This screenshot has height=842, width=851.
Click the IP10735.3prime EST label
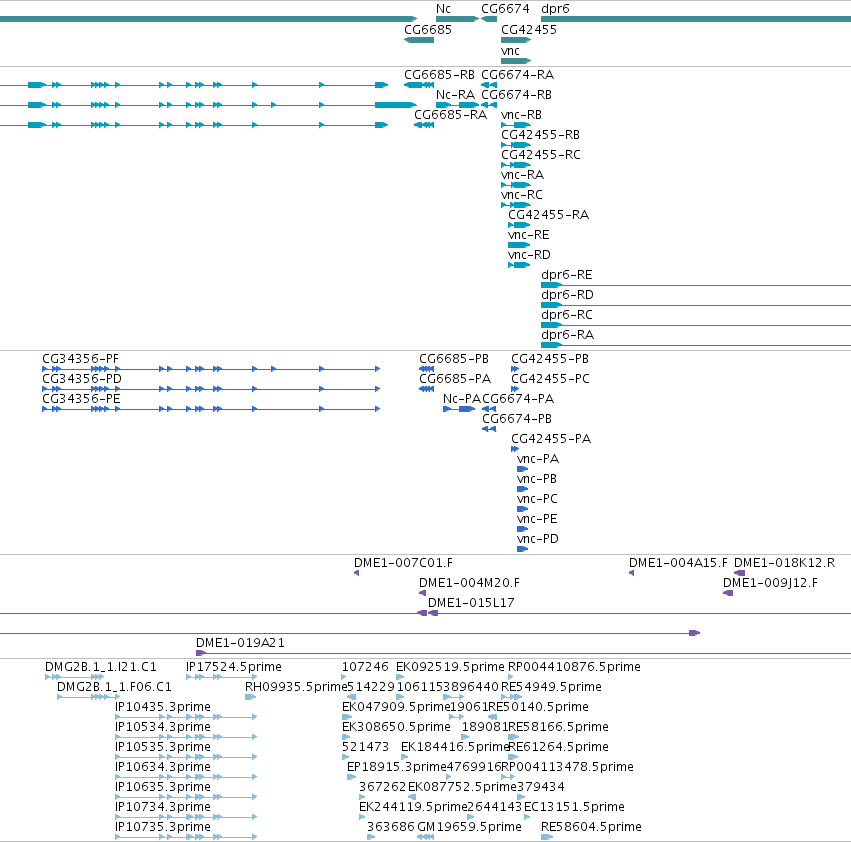(163, 827)
